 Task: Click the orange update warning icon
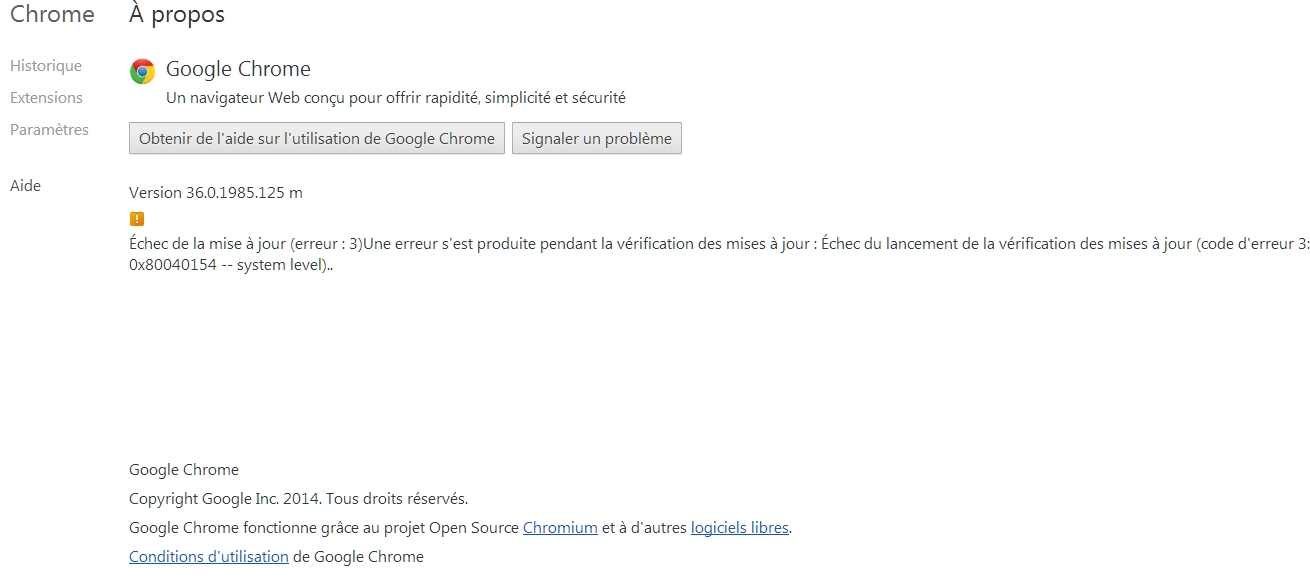click(x=137, y=219)
